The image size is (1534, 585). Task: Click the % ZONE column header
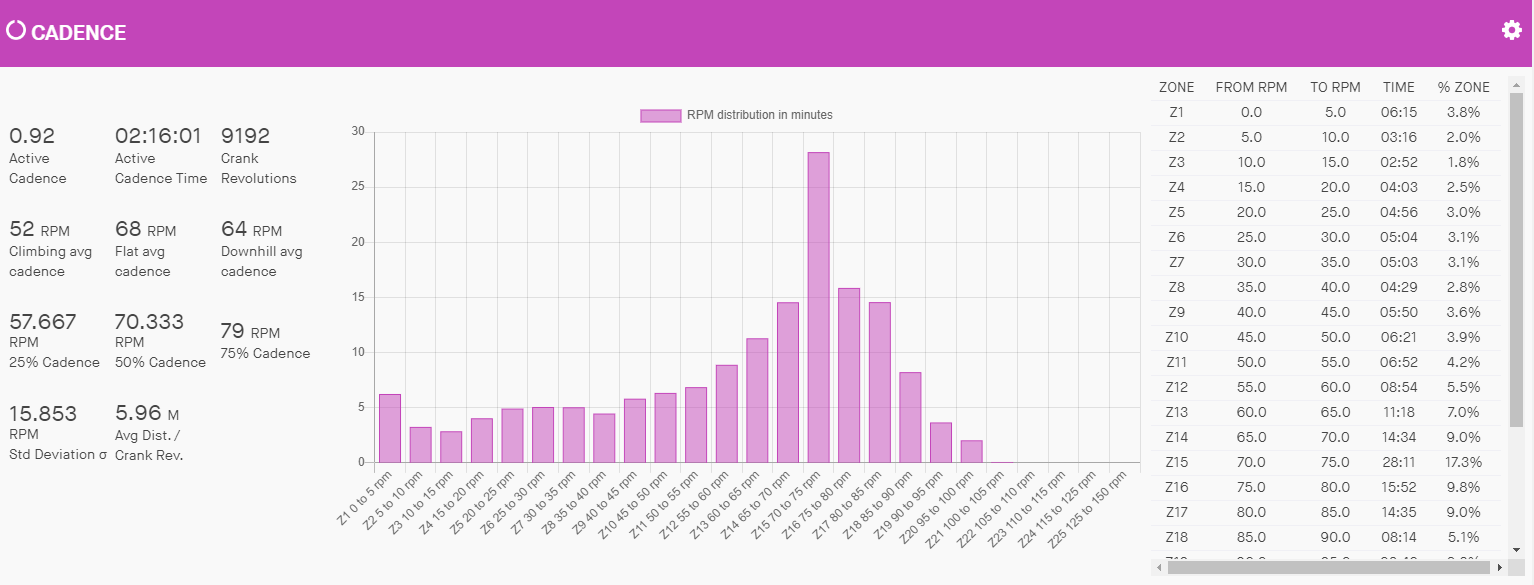[x=1463, y=87]
